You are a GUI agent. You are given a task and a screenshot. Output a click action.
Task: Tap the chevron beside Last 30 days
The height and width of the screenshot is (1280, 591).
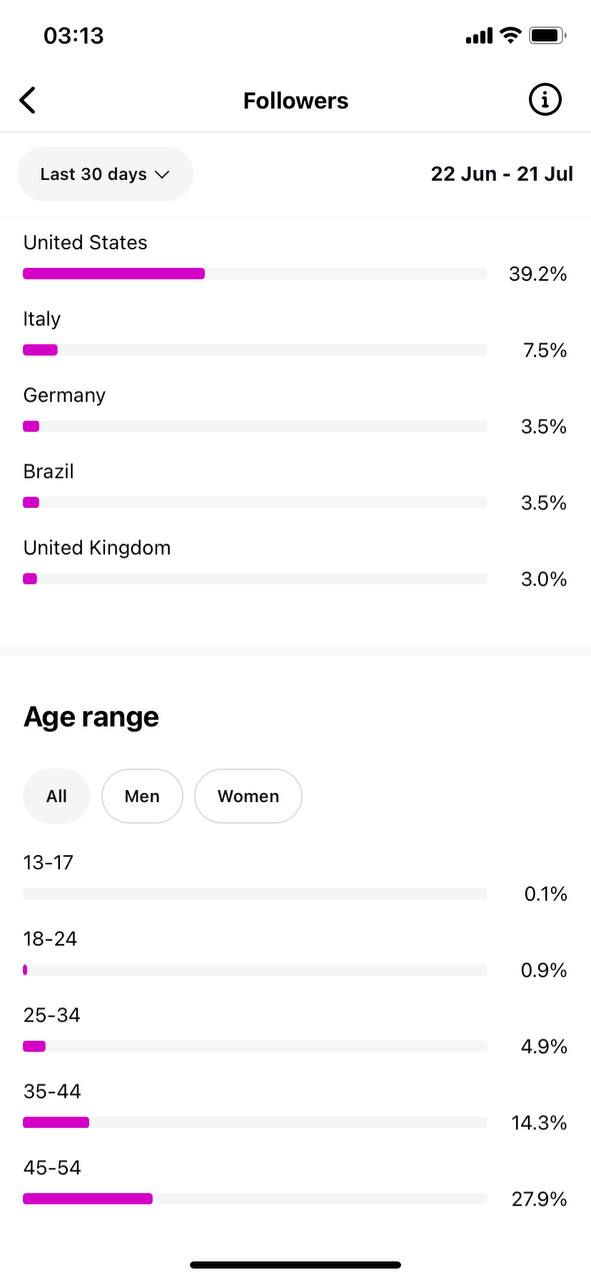[x=162, y=174]
